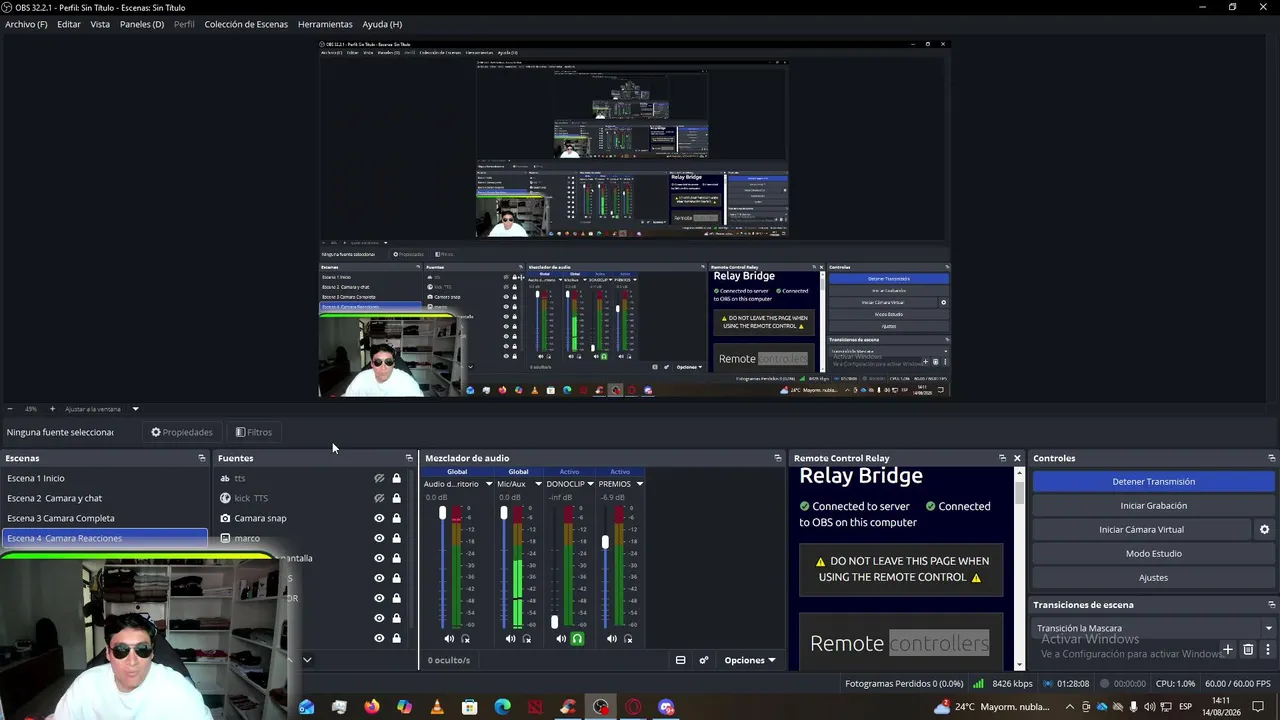
Task: Open Ajustes settings
Action: click(x=1153, y=578)
